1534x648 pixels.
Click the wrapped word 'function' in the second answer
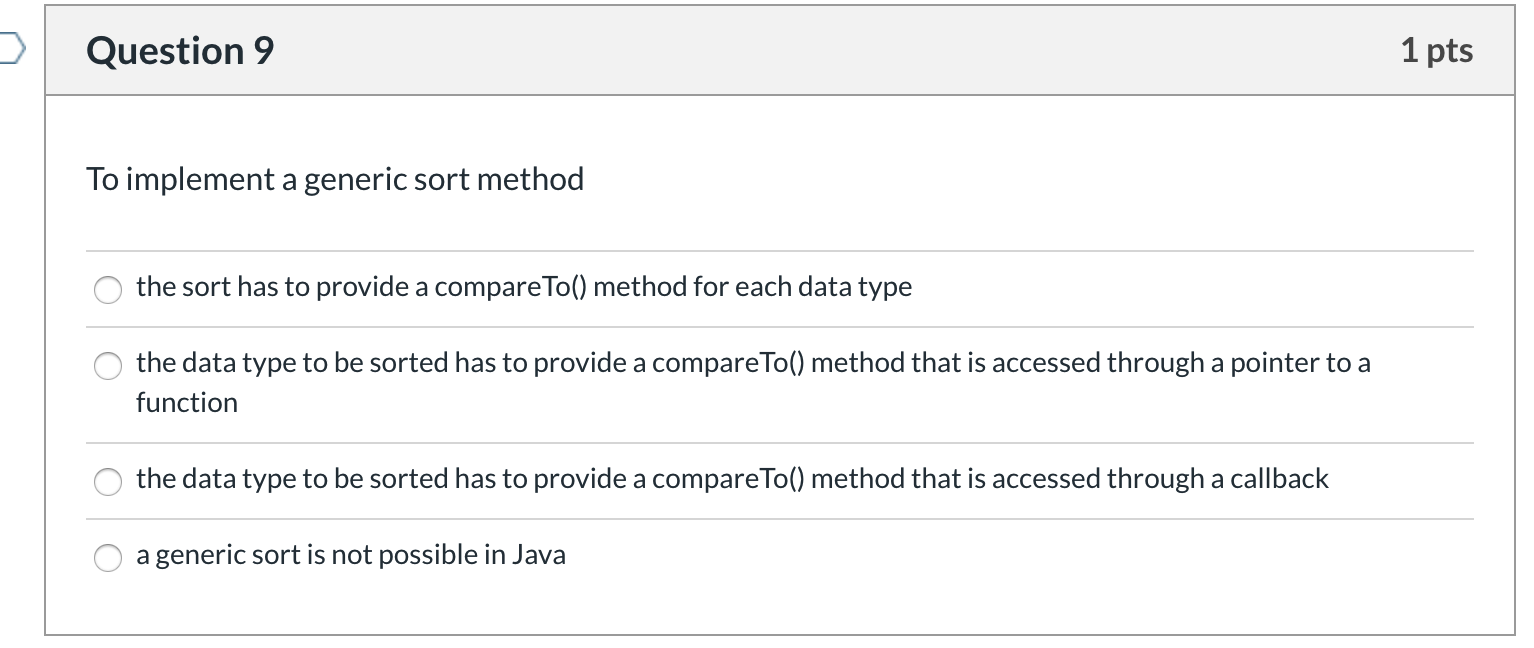click(x=187, y=403)
